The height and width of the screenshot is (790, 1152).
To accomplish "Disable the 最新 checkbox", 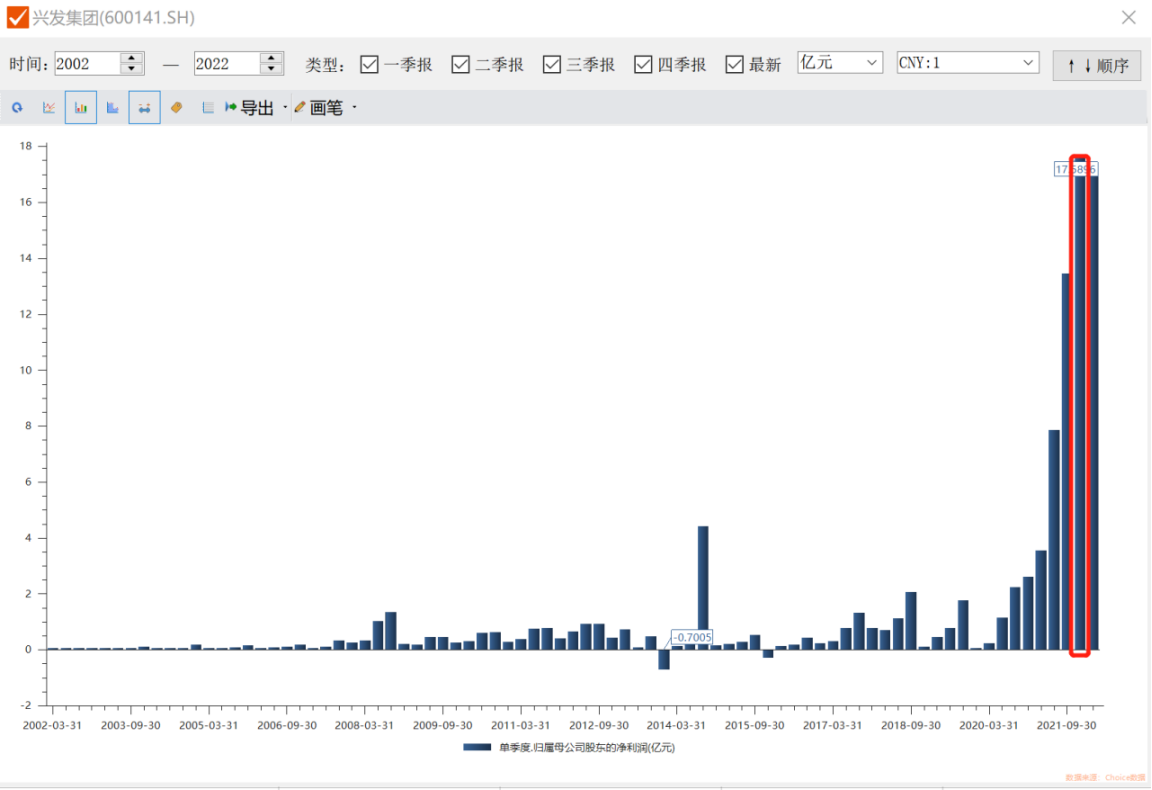I will coord(735,64).
